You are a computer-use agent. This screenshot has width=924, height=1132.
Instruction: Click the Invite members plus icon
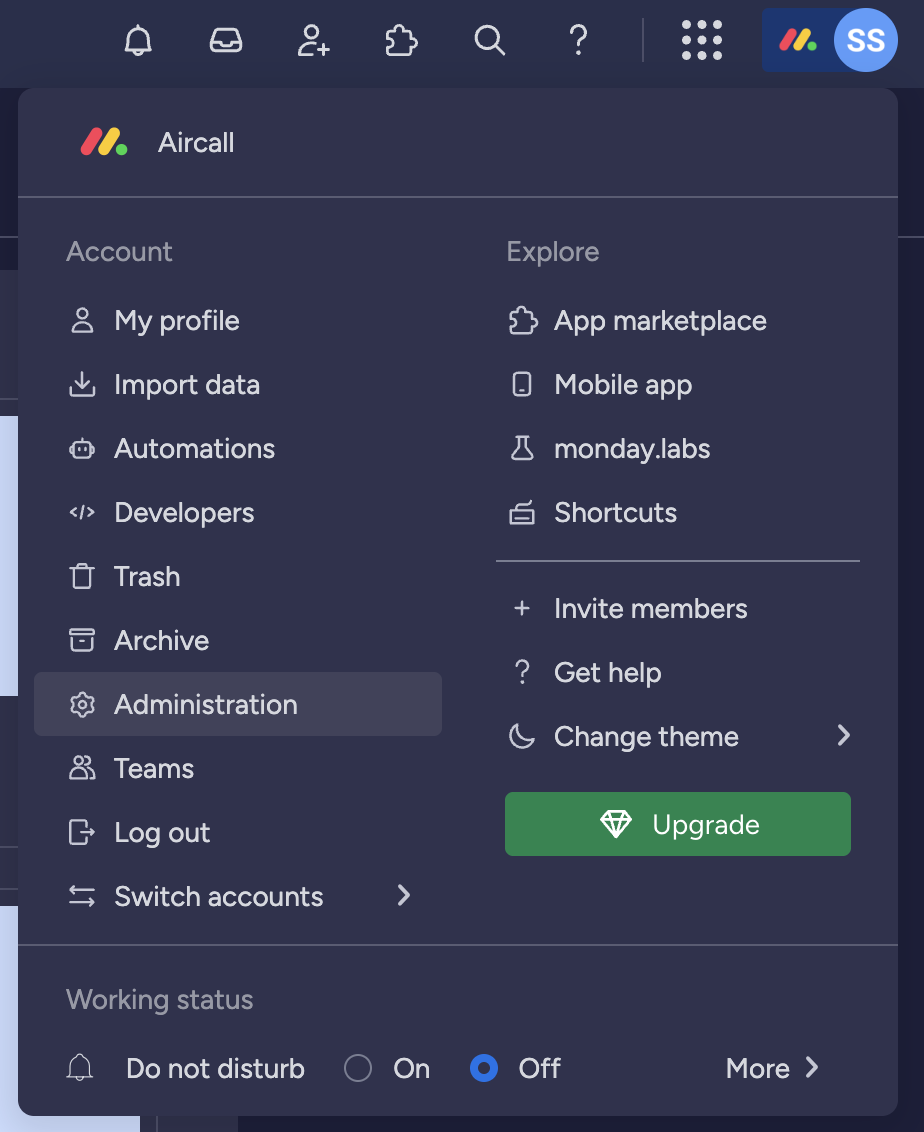[522, 609]
